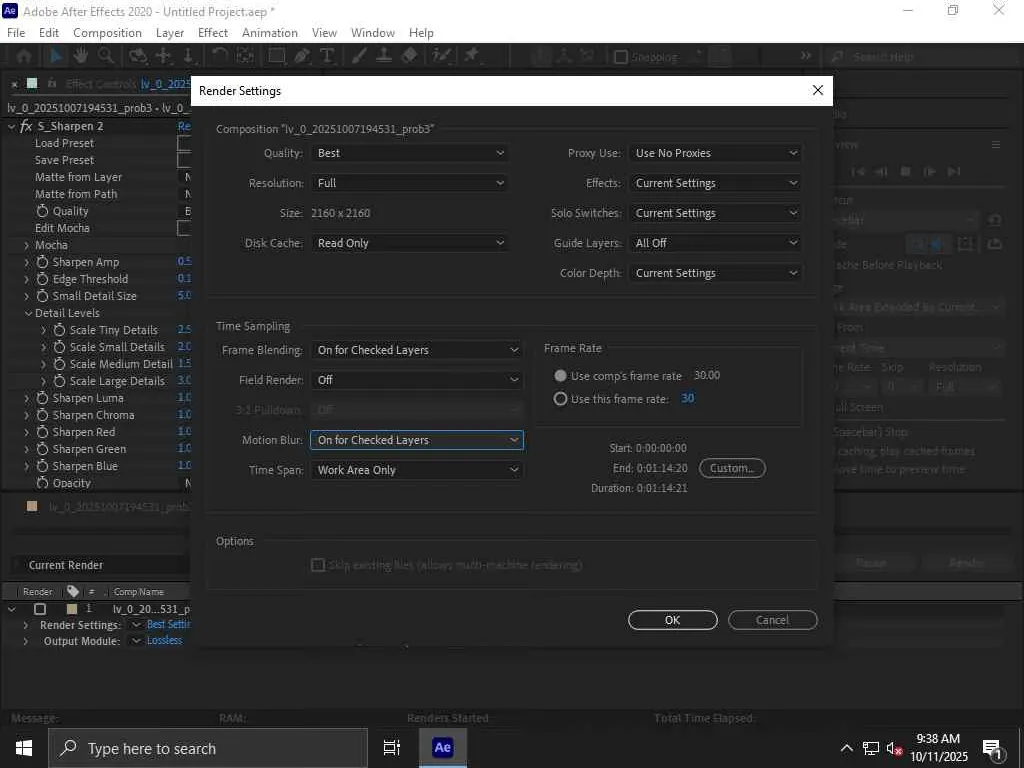1024x768 pixels.
Task: Collapse the Detail Levels group
Action: click(x=28, y=313)
